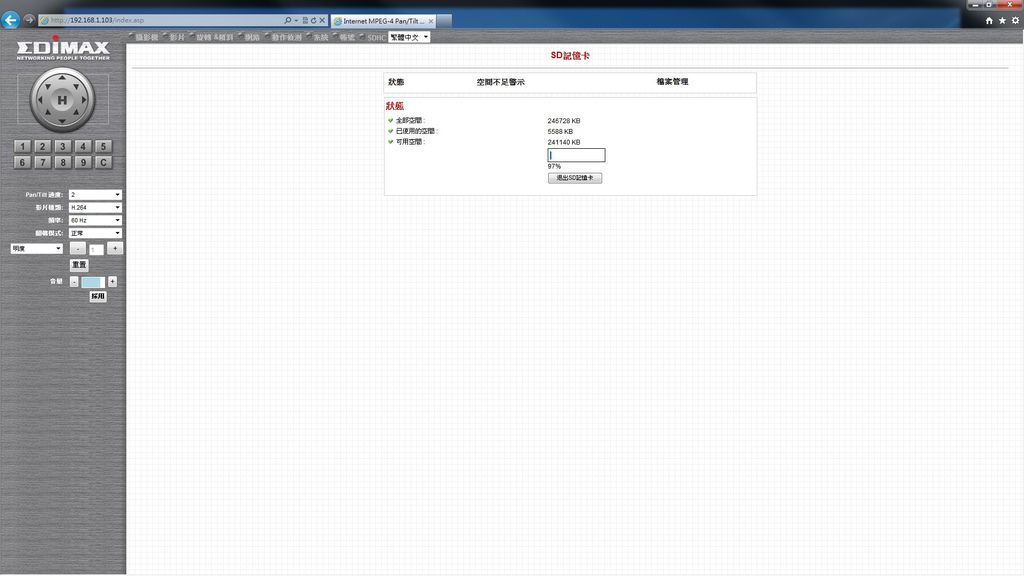The height and width of the screenshot is (576, 1024).
Task: Open the 系統 system menu
Action: coord(321,37)
